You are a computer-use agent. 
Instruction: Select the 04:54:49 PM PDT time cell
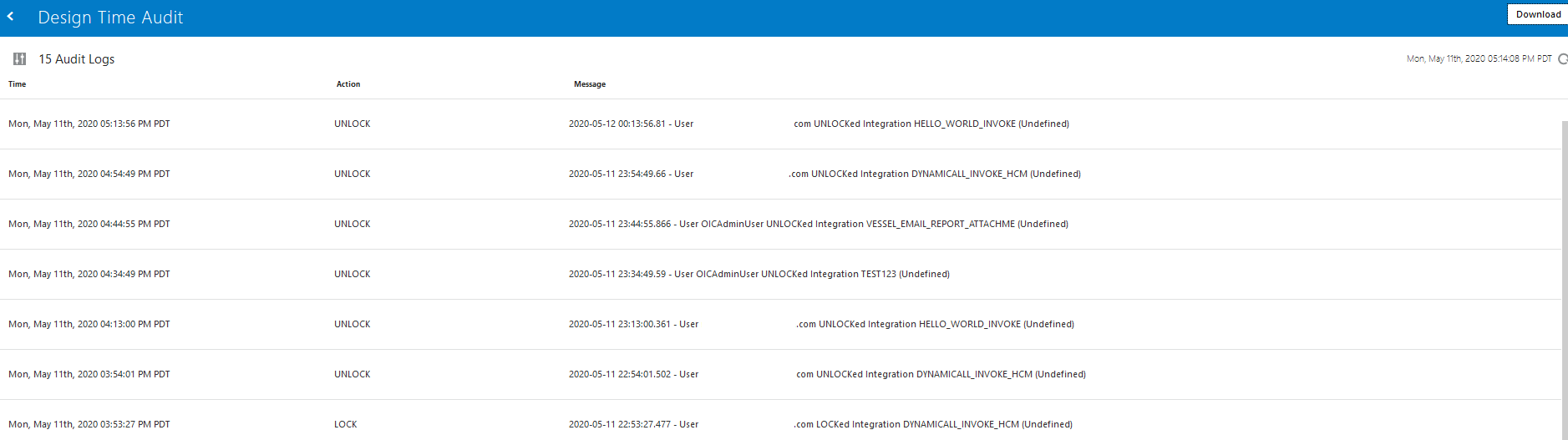pos(89,174)
